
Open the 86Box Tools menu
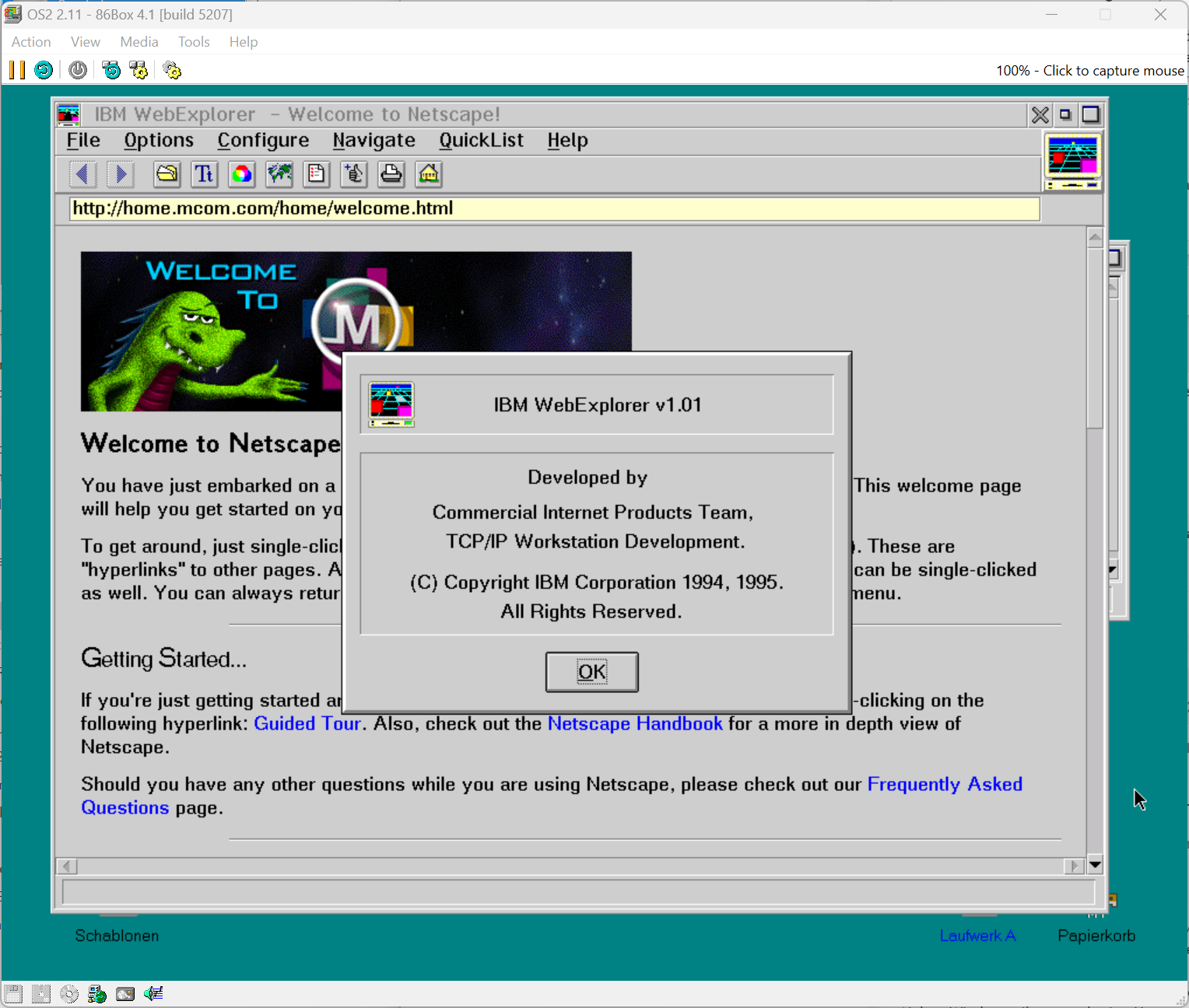(x=194, y=42)
